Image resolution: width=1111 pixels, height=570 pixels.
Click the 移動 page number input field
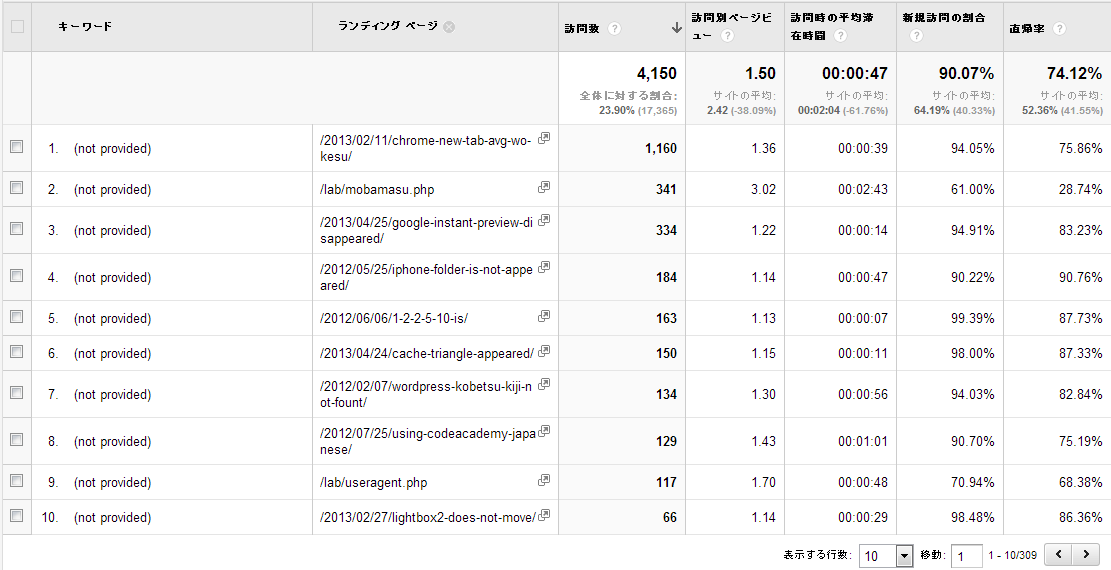coord(966,556)
